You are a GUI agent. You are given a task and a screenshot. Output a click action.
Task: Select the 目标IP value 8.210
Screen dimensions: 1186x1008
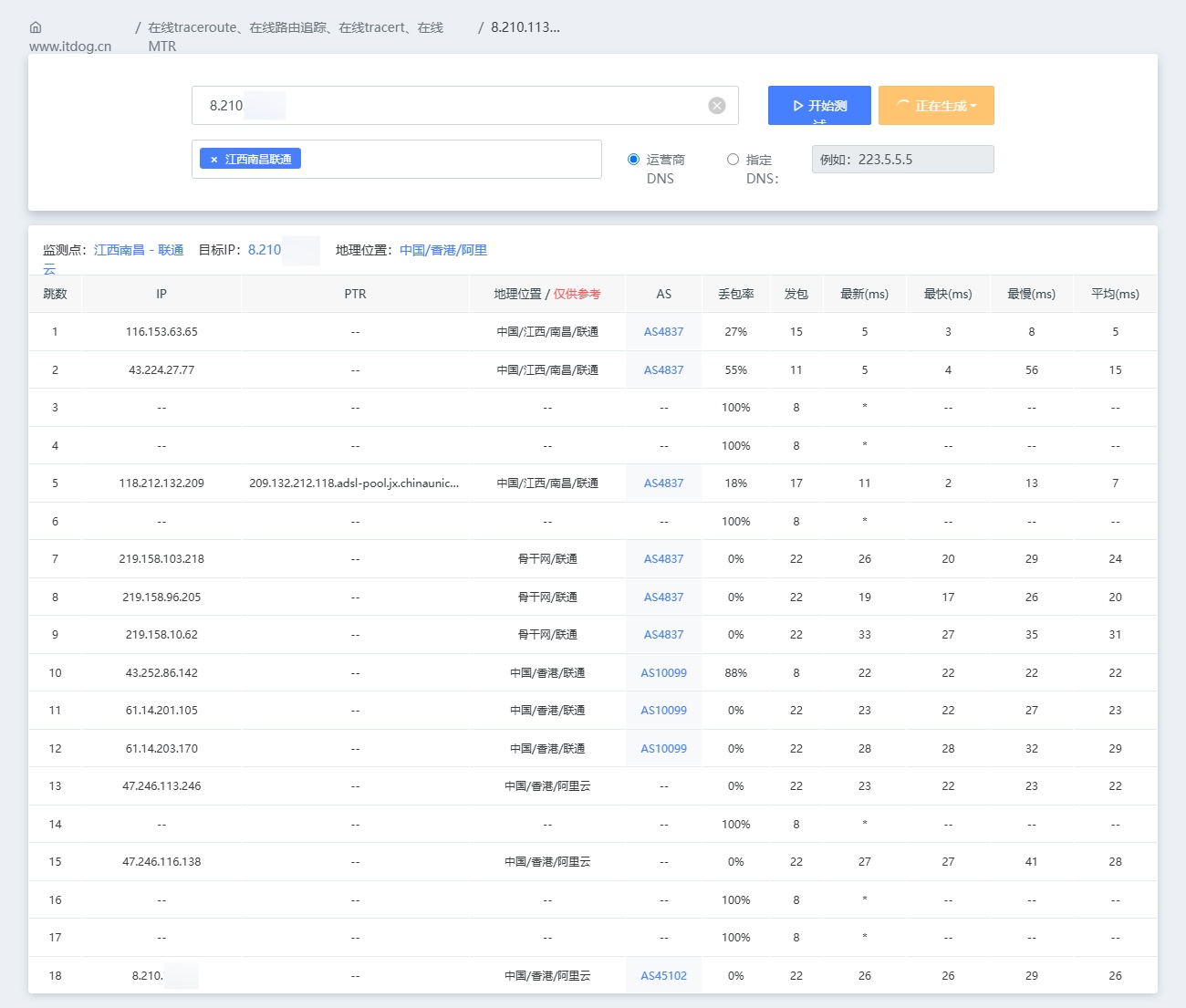(x=265, y=250)
